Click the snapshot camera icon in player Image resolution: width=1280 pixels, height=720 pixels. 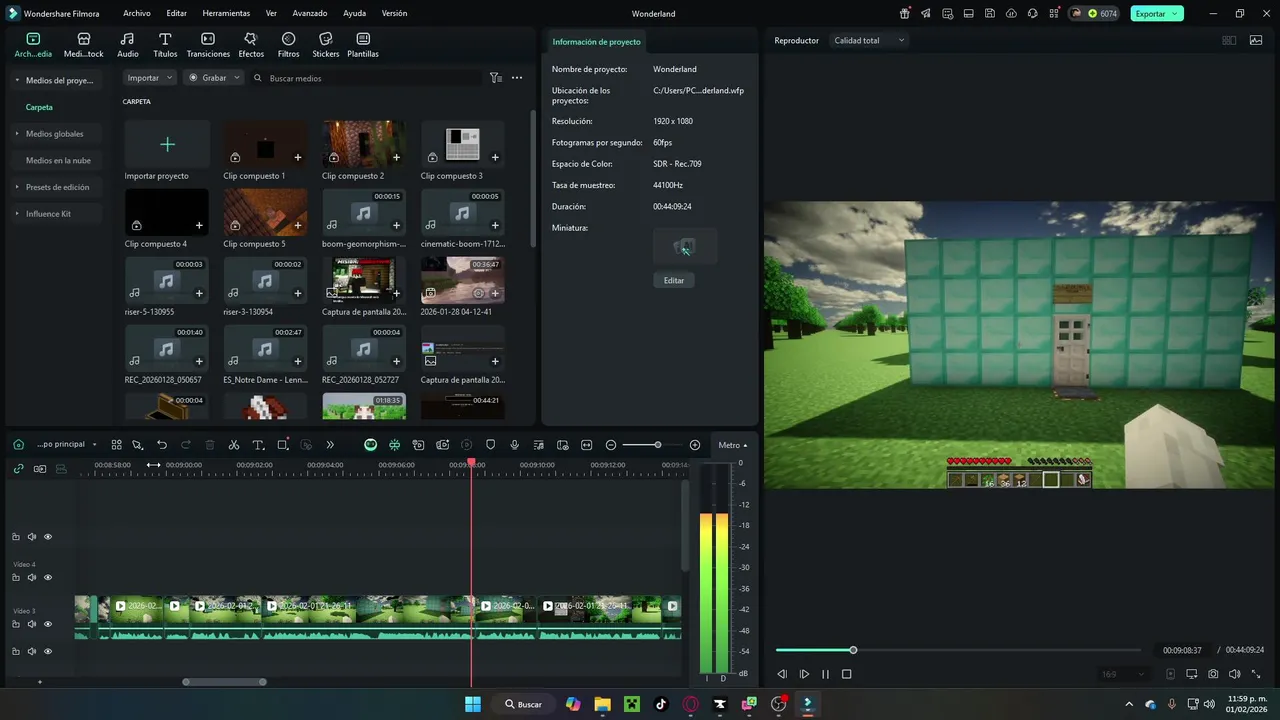[x=1213, y=674]
